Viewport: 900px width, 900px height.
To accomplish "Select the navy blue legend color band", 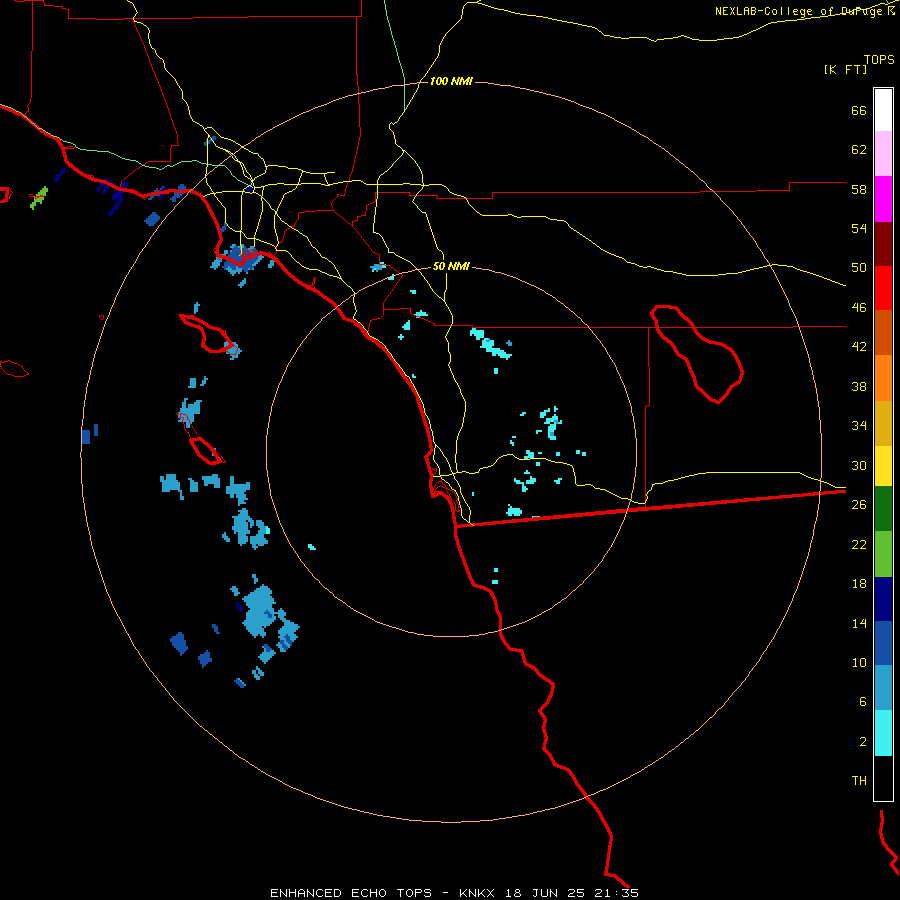I will pyautogui.click(x=883, y=599).
